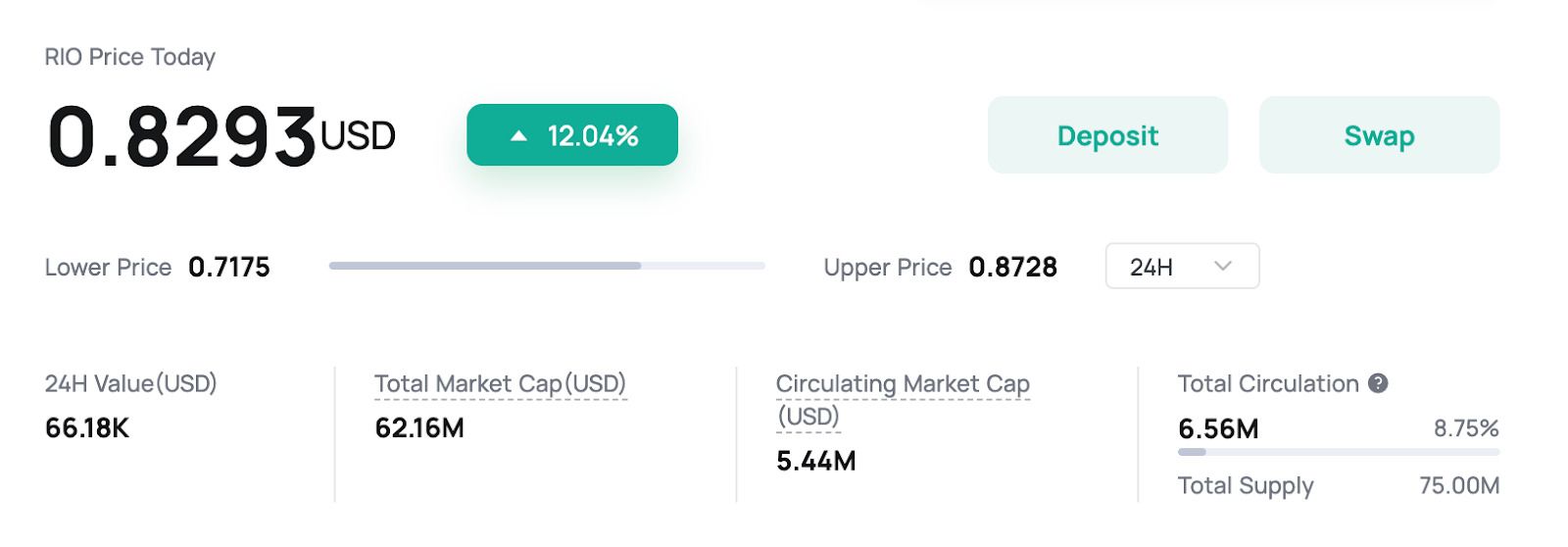Viewport: 1568px width, 547px height.
Task: Click the Circulating Market Cap underlined label
Action: tap(902, 384)
